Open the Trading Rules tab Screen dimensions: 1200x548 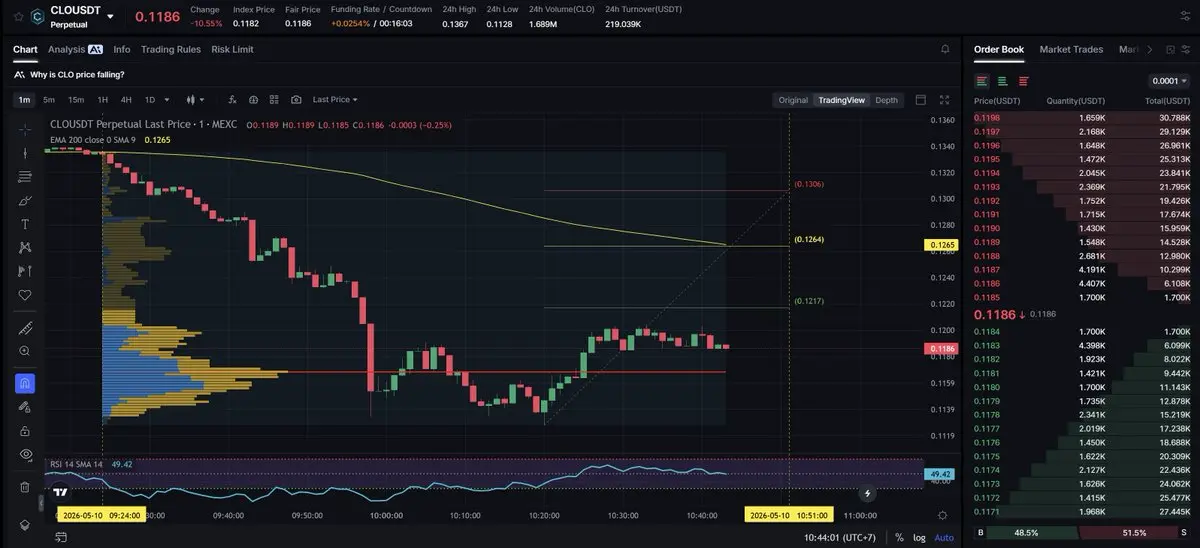pos(170,49)
